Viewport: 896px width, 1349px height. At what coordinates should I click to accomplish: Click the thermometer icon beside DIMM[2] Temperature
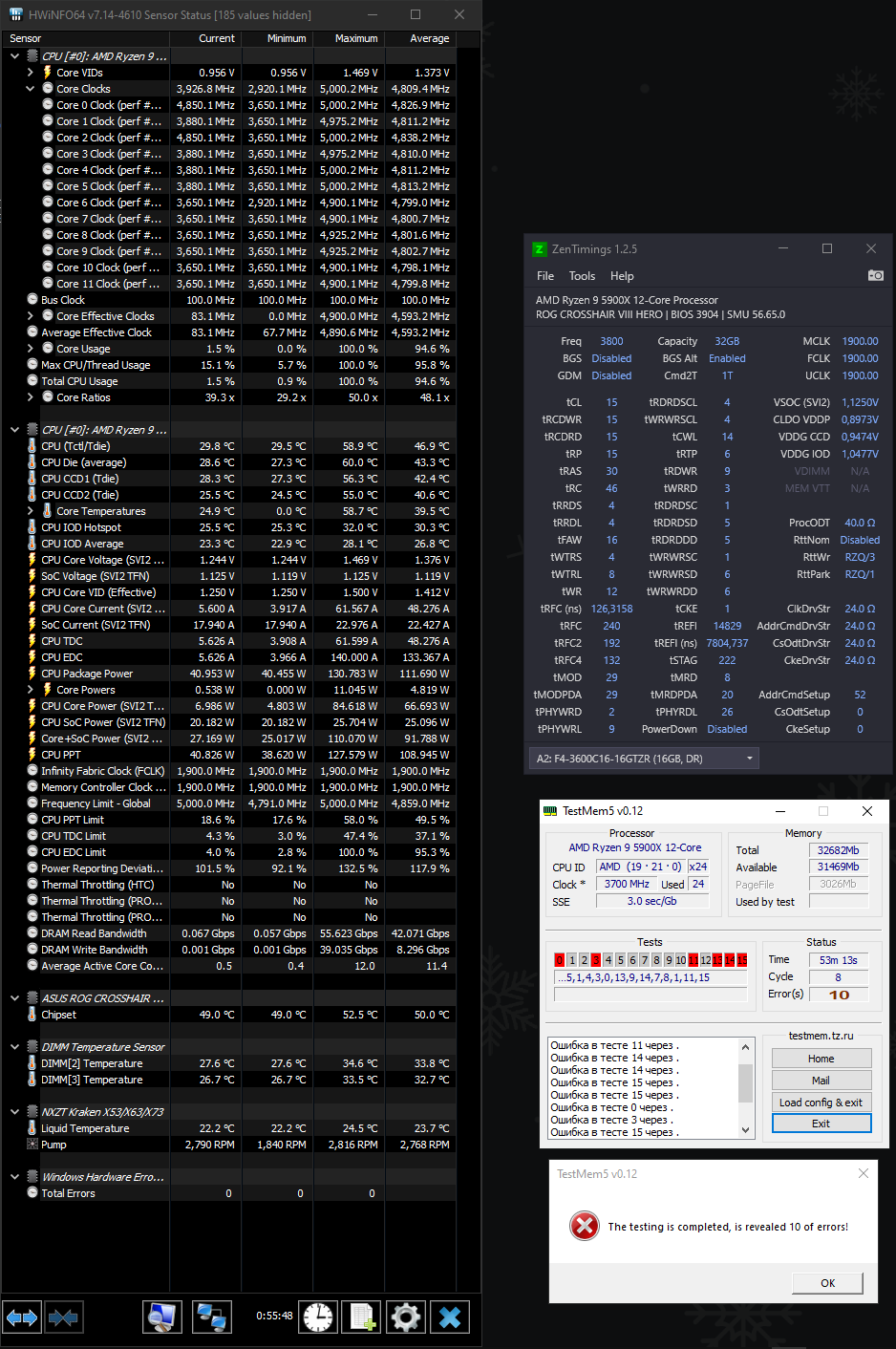32,1063
